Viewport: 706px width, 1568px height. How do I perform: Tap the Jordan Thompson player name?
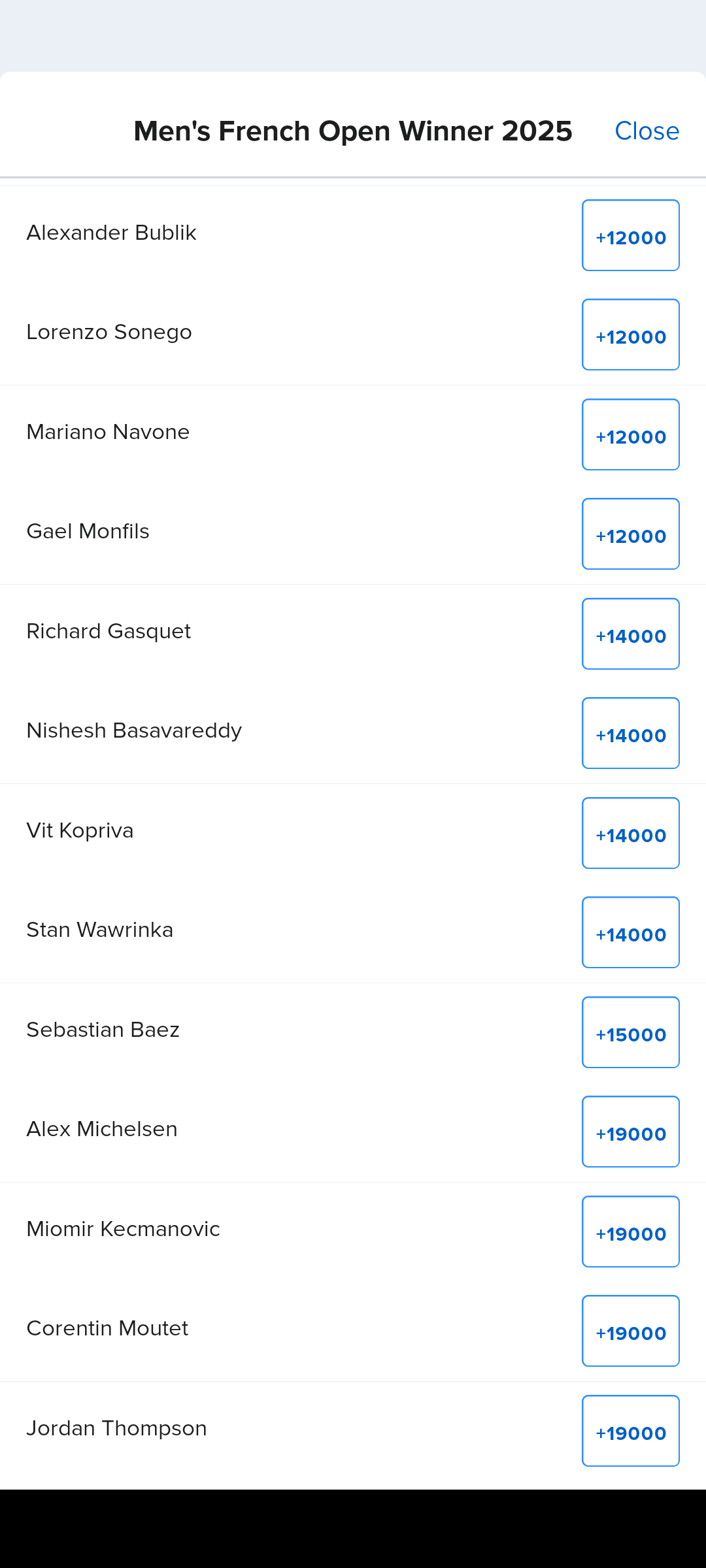click(116, 1428)
